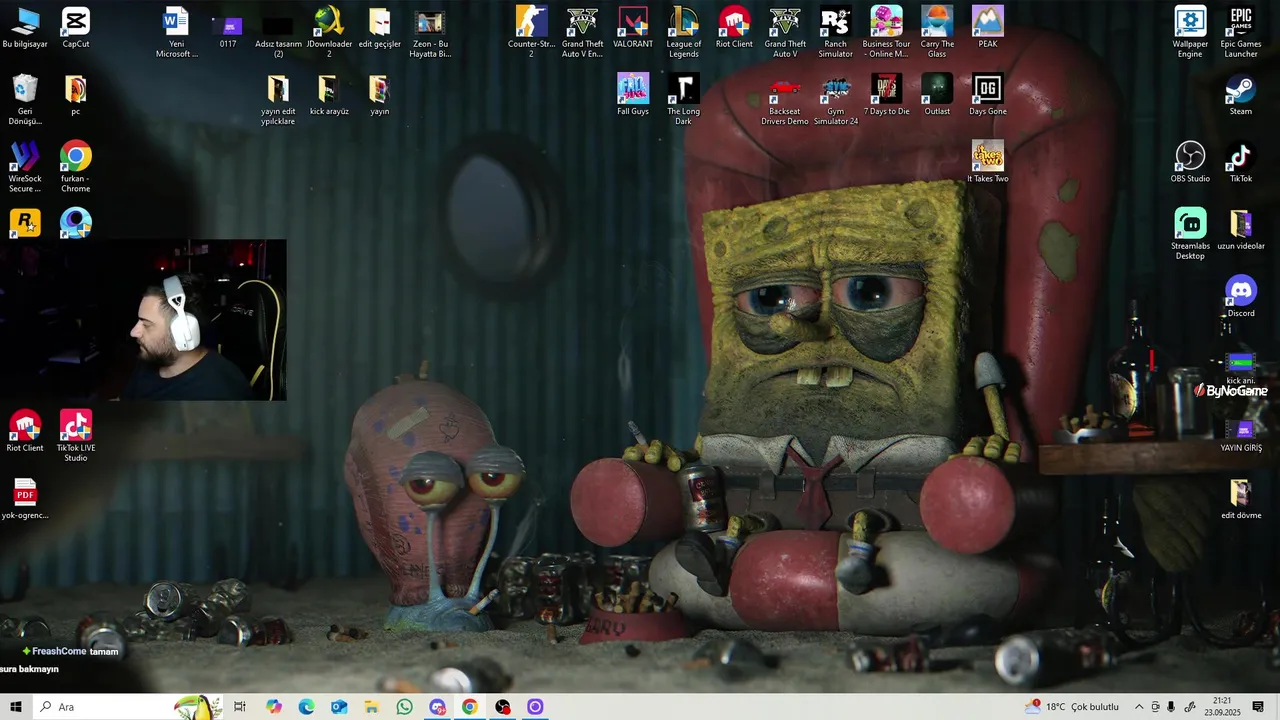Launch VALORANT from desktop
The image size is (1280, 720).
click(x=633, y=28)
